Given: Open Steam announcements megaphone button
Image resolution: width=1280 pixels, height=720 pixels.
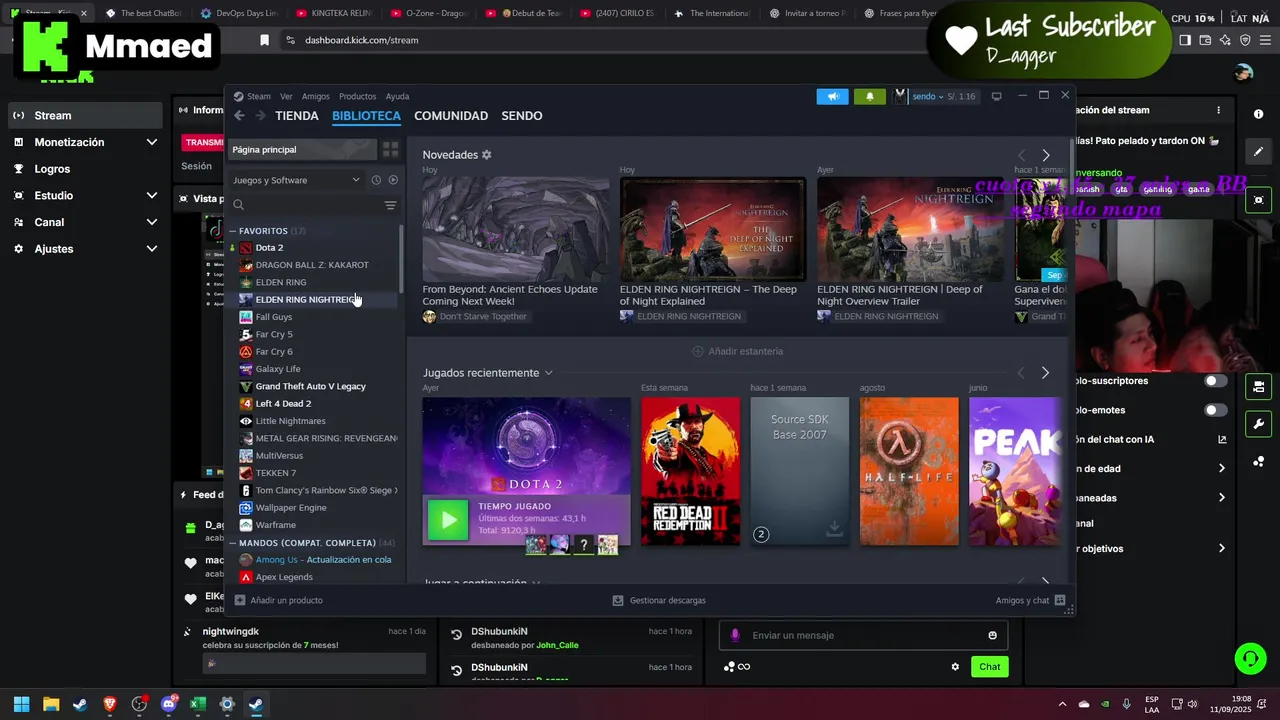Looking at the screenshot, I should coord(832,96).
